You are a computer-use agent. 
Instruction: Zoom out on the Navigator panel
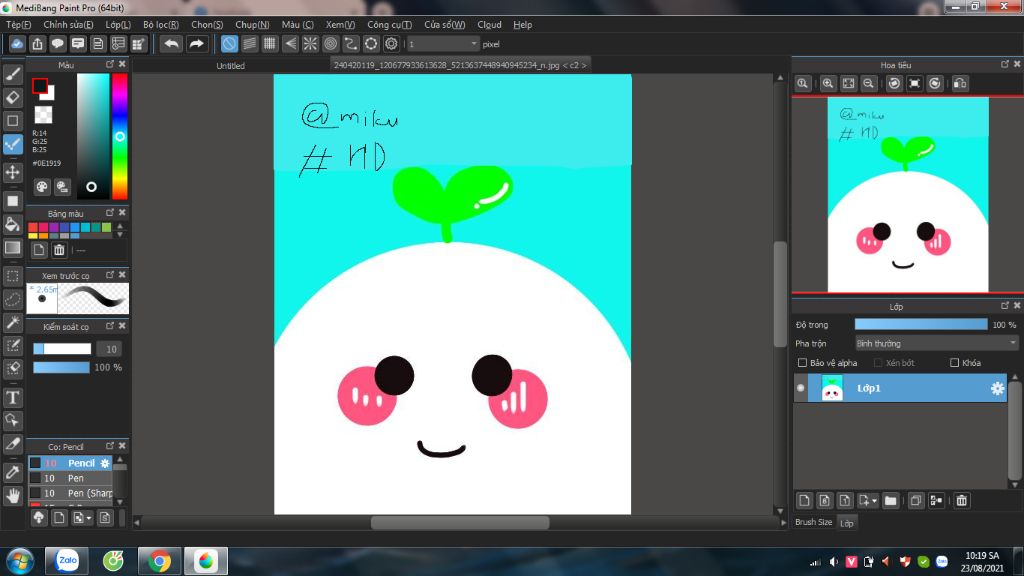[869, 84]
